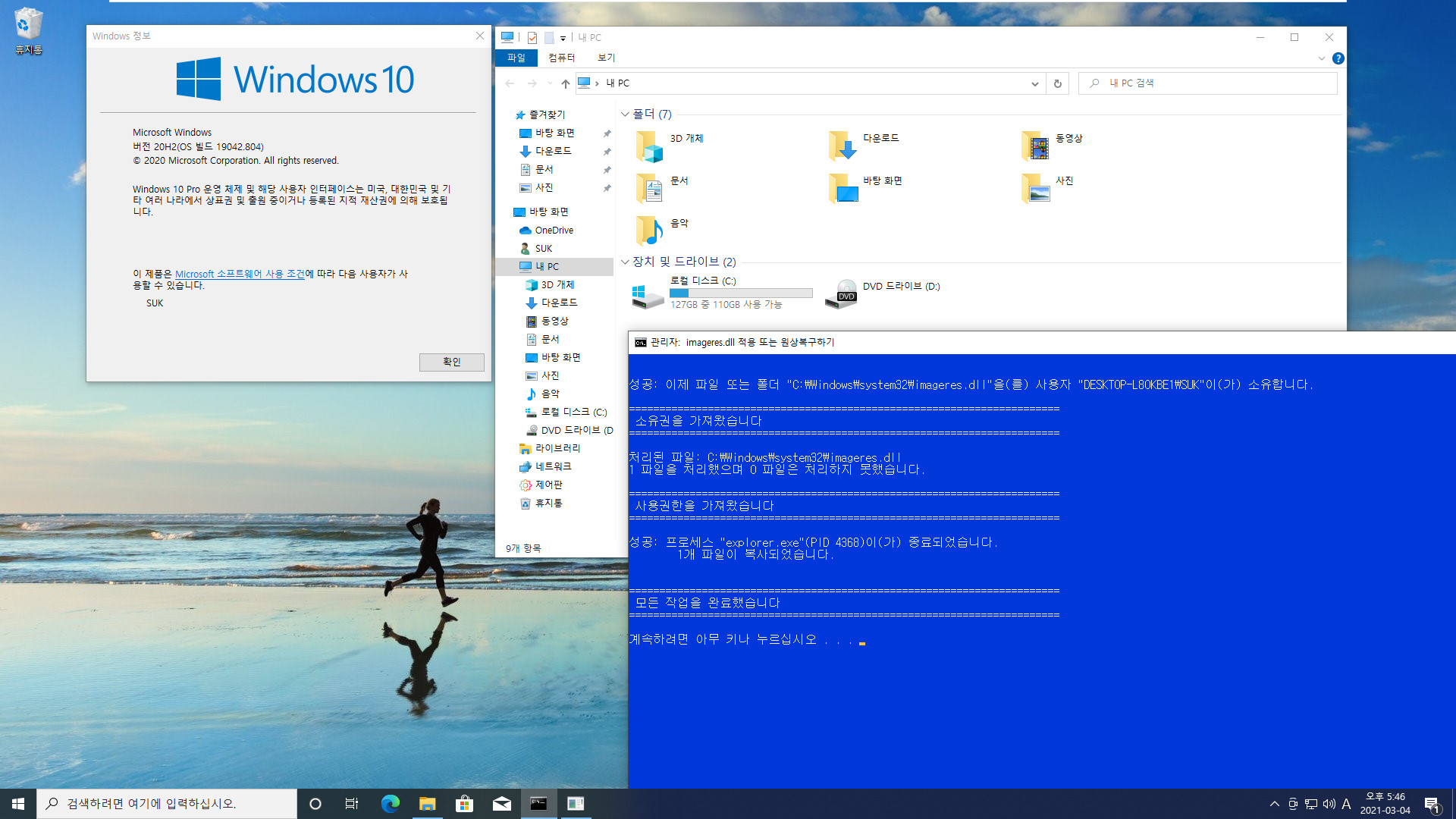Image resolution: width=1456 pixels, height=819 pixels.
Task: Select 제어판 in navigation pane
Action: [548, 485]
